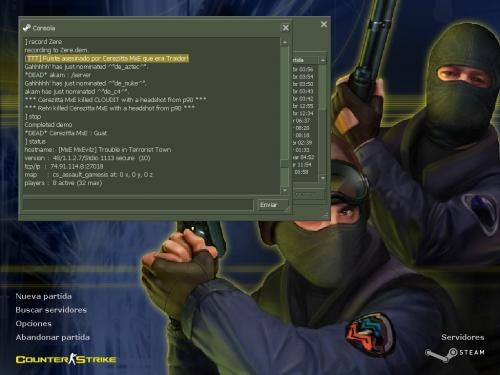Close the window behind the console
Screen dimensions: 500x375
click(324, 24)
